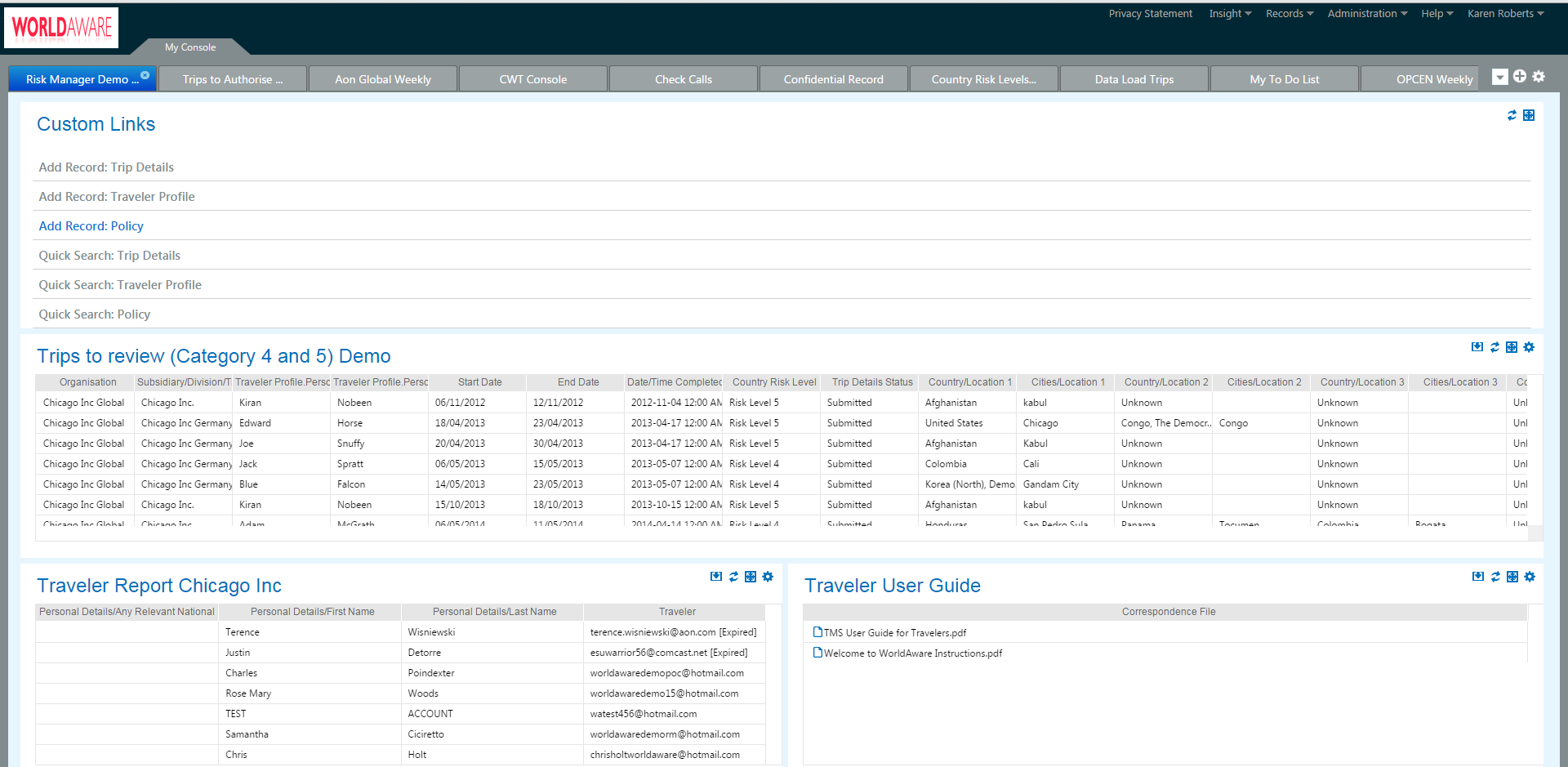Click terence.wisniewski@aon.com [Expired] cell
The image size is (1568, 767).
pyautogui.click(x=674, y=632)
